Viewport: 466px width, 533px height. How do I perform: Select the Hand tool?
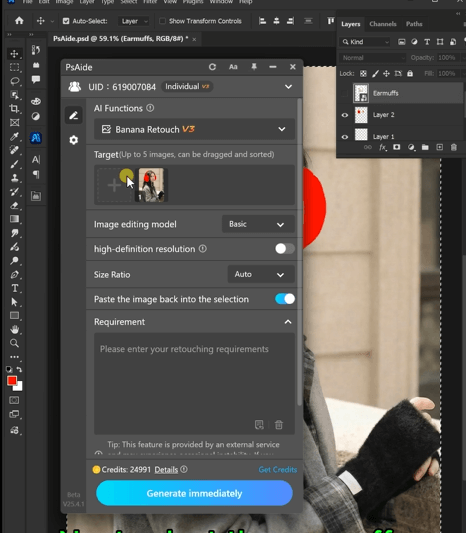[14, 329]
